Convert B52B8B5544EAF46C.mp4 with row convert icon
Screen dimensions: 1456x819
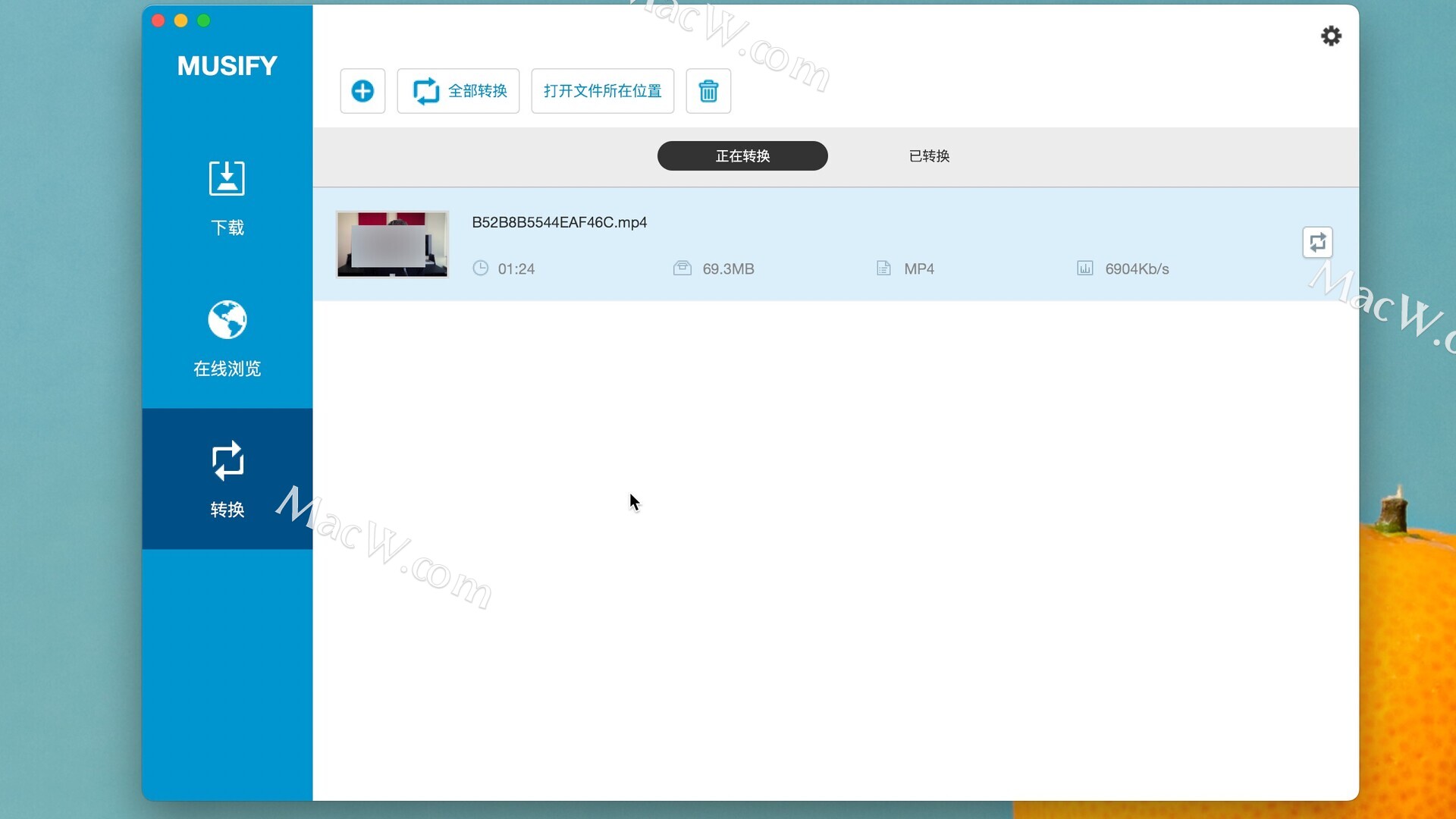coord(1317,243)
